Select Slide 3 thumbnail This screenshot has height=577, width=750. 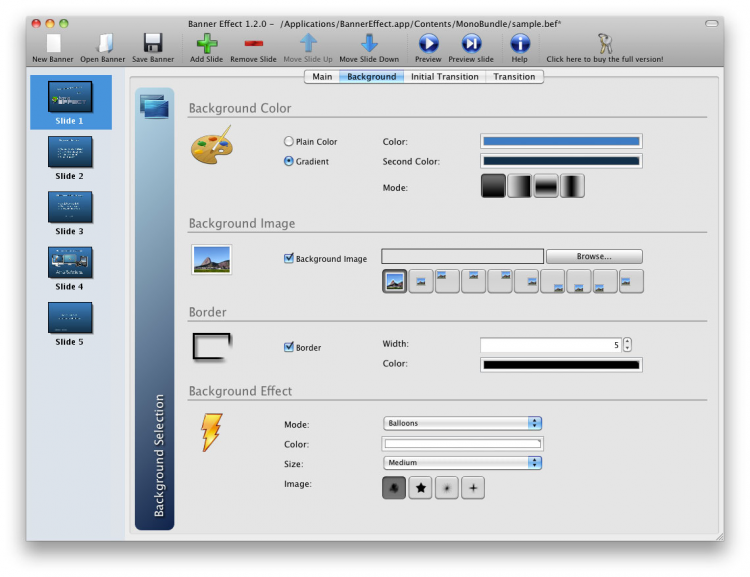click(70, 207)
